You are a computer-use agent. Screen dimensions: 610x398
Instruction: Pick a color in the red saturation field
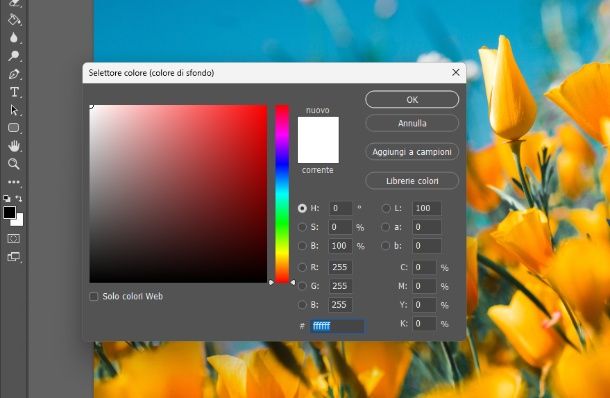coord(178,194)
